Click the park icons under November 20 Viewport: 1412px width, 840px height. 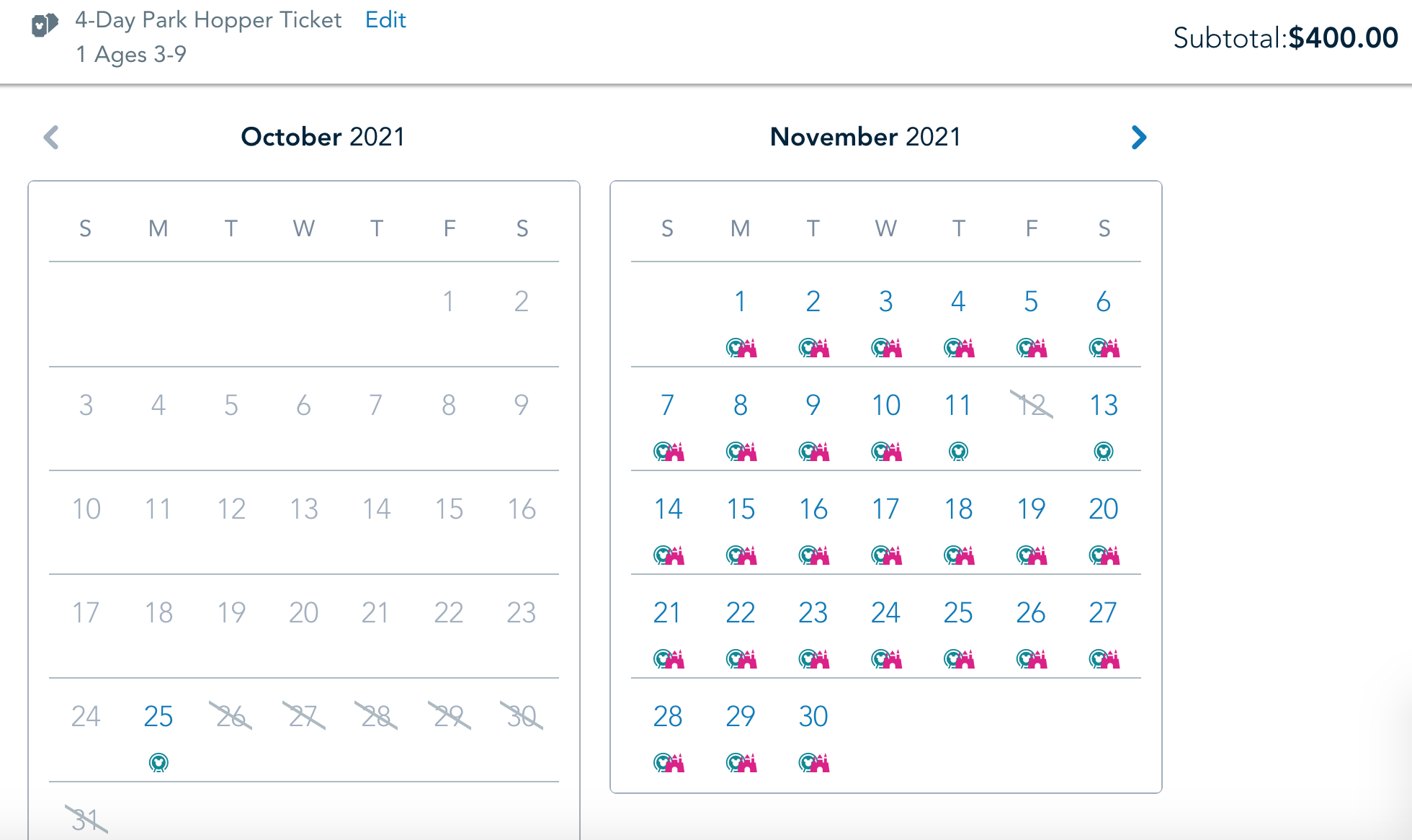point(1104,555)
